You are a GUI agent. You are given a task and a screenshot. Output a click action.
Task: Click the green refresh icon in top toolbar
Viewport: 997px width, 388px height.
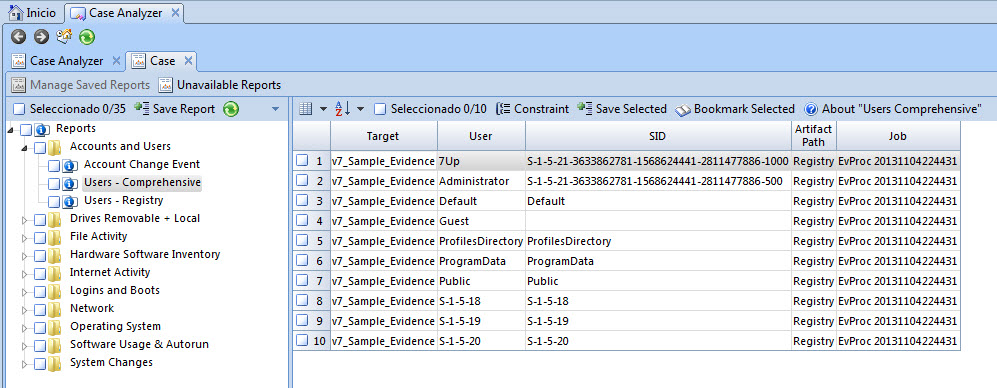pyautogui.click(x=87, y=38)
